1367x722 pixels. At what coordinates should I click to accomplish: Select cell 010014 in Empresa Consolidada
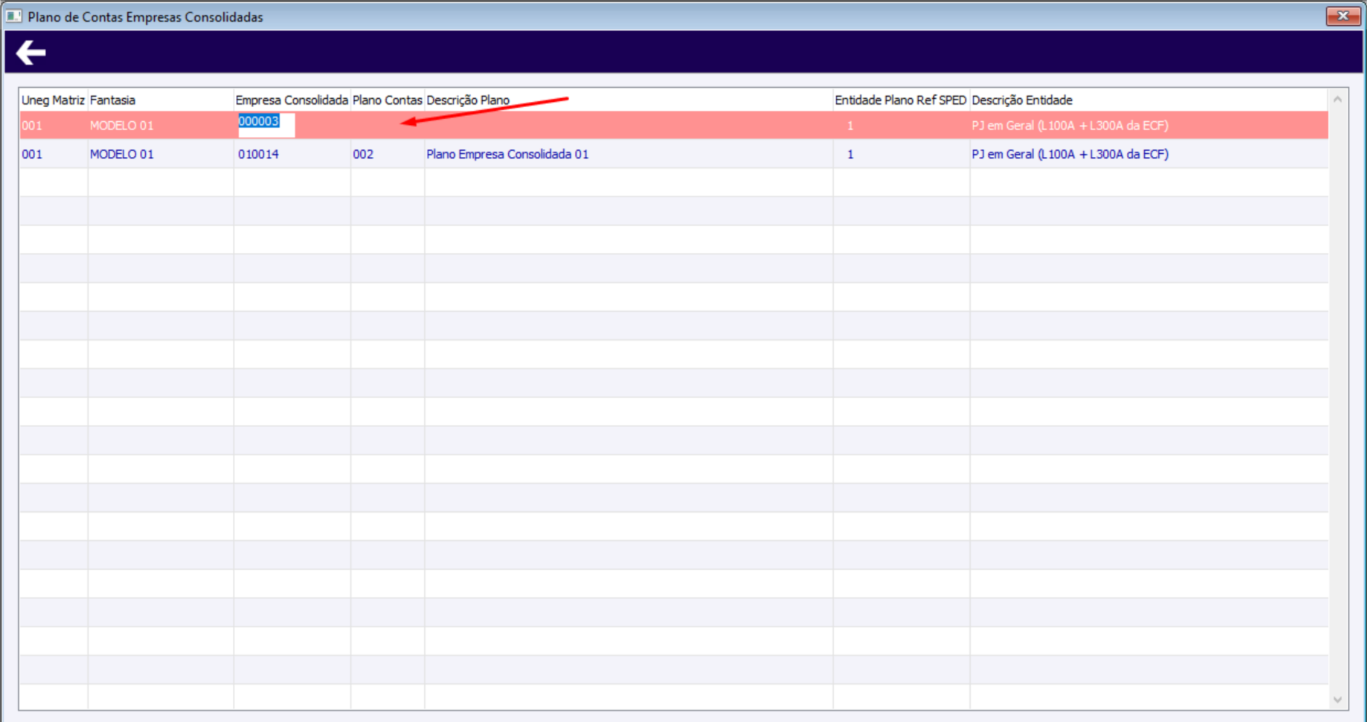point(292,155)
